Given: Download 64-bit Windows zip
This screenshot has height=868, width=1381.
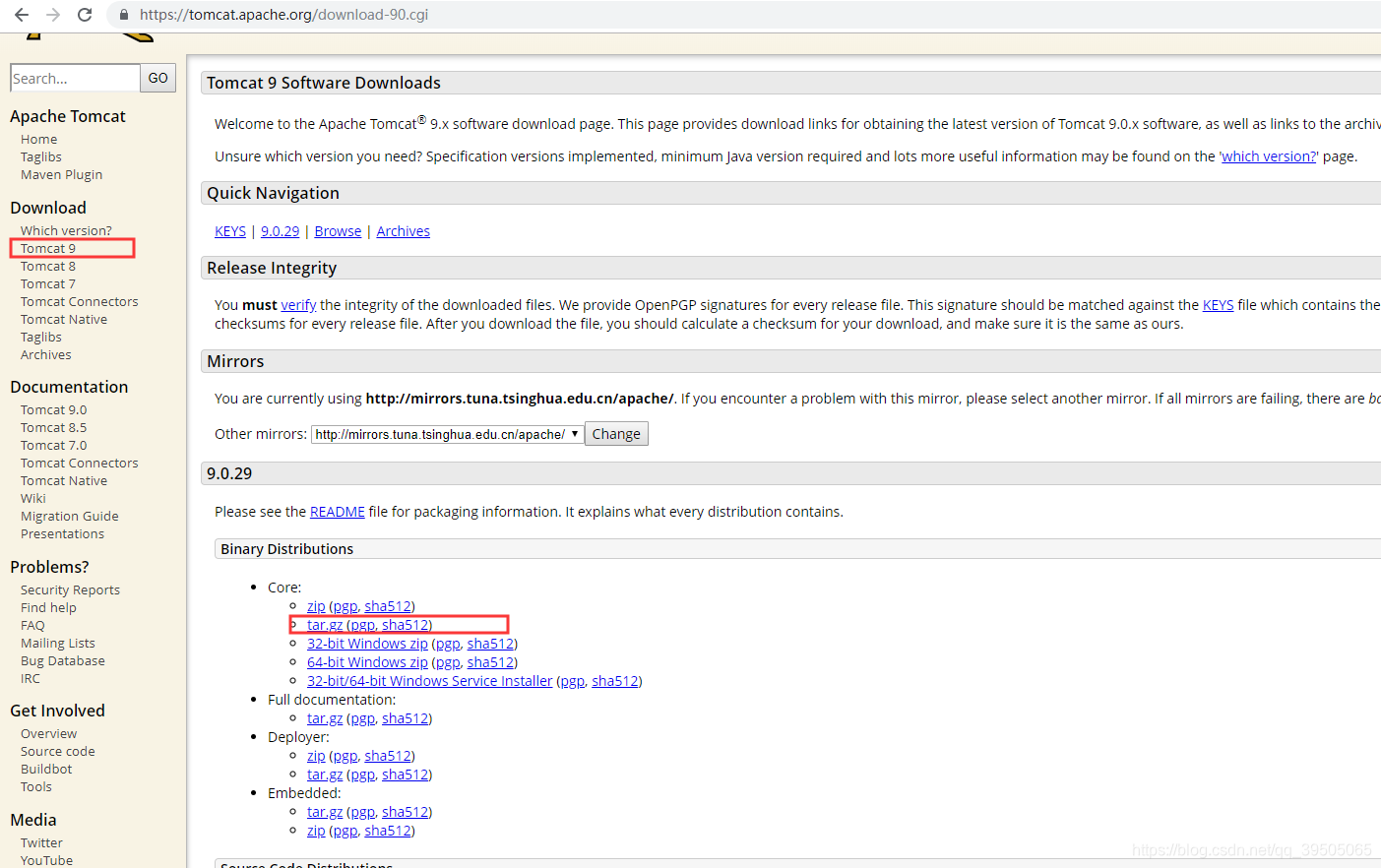Looking at the screenshot, I should click(x=367, y=662).
